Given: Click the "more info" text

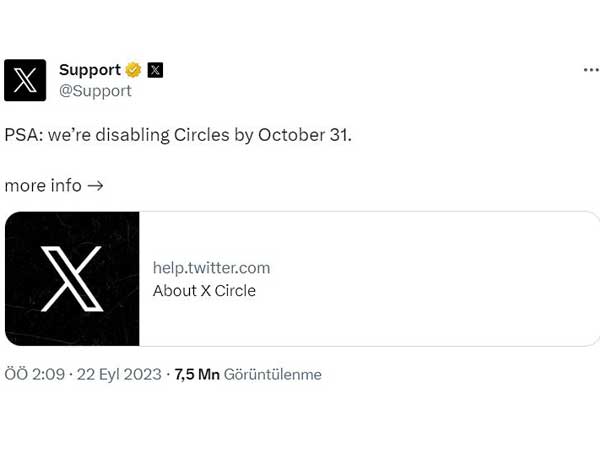Looking at the screenshot, I should pos(43,186).
